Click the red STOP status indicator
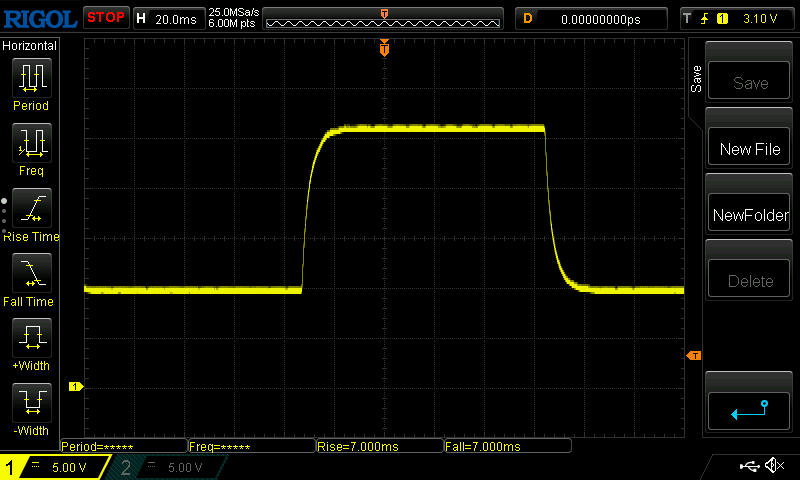This screenshot has height=480, width=800. [x=106, y=18]
